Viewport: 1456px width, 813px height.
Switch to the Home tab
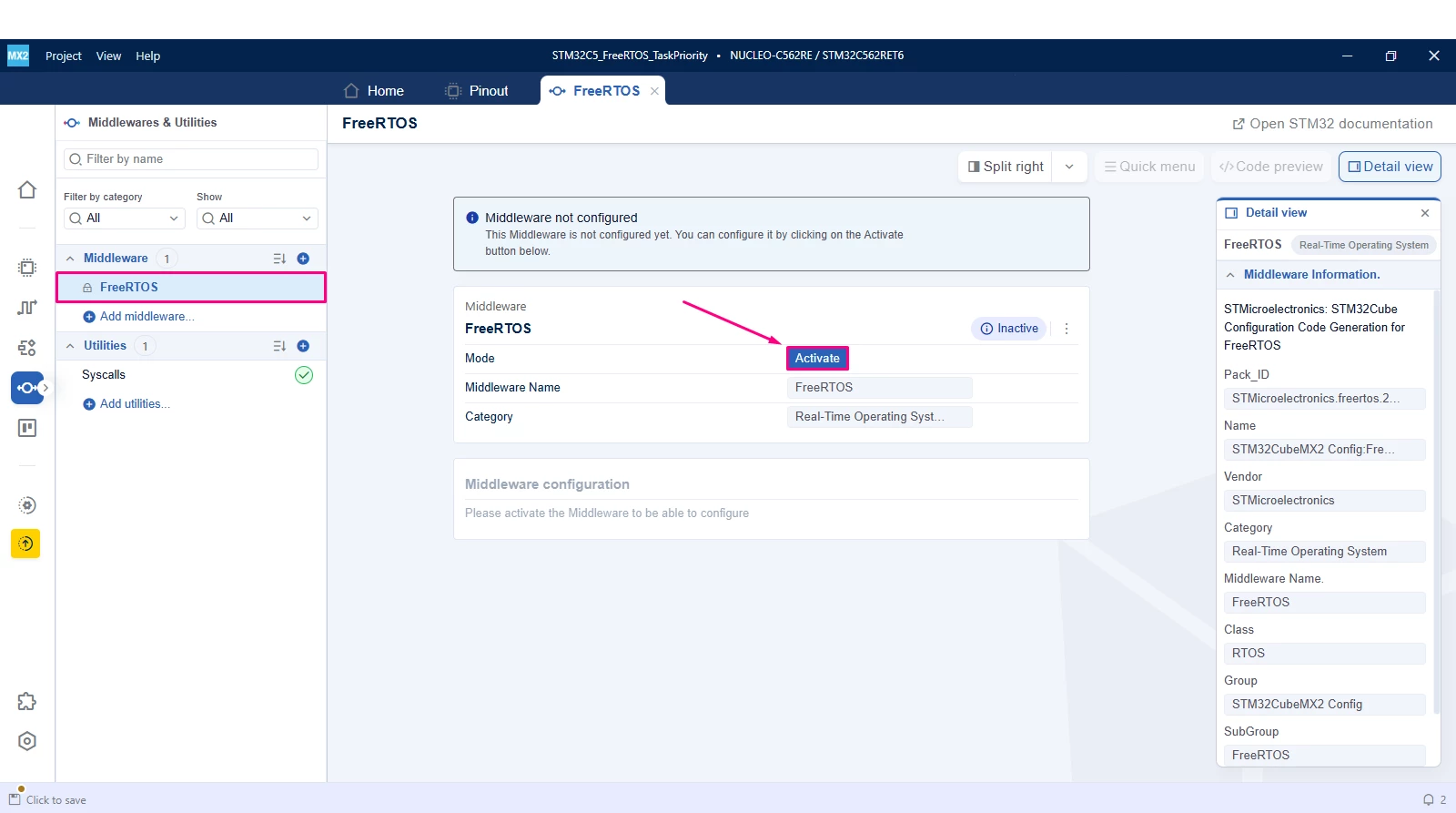point(374,91)
